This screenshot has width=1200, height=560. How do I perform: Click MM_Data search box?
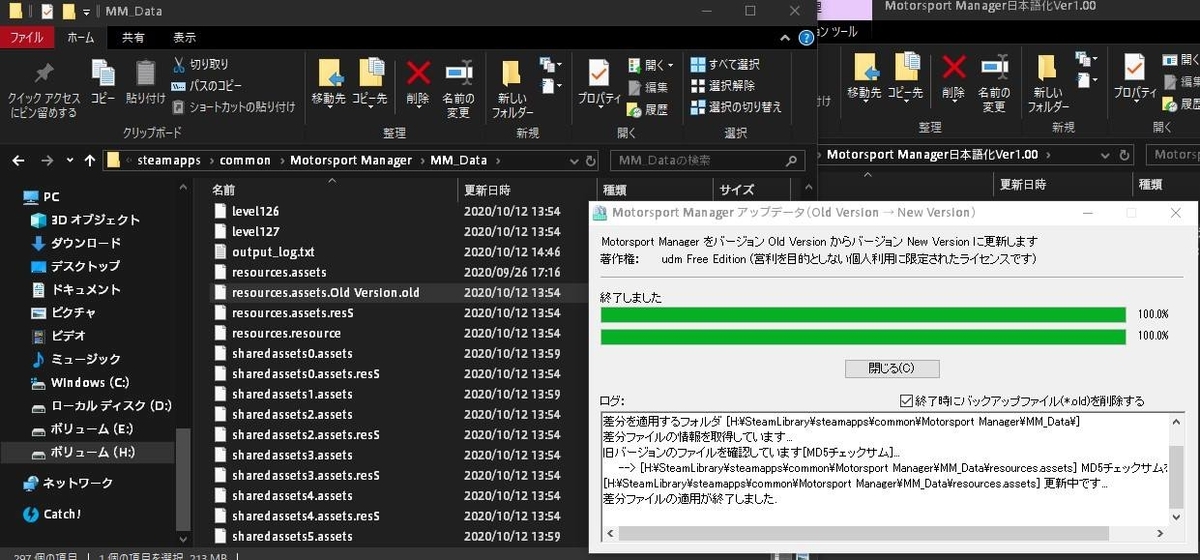click(x=707, y=160)
